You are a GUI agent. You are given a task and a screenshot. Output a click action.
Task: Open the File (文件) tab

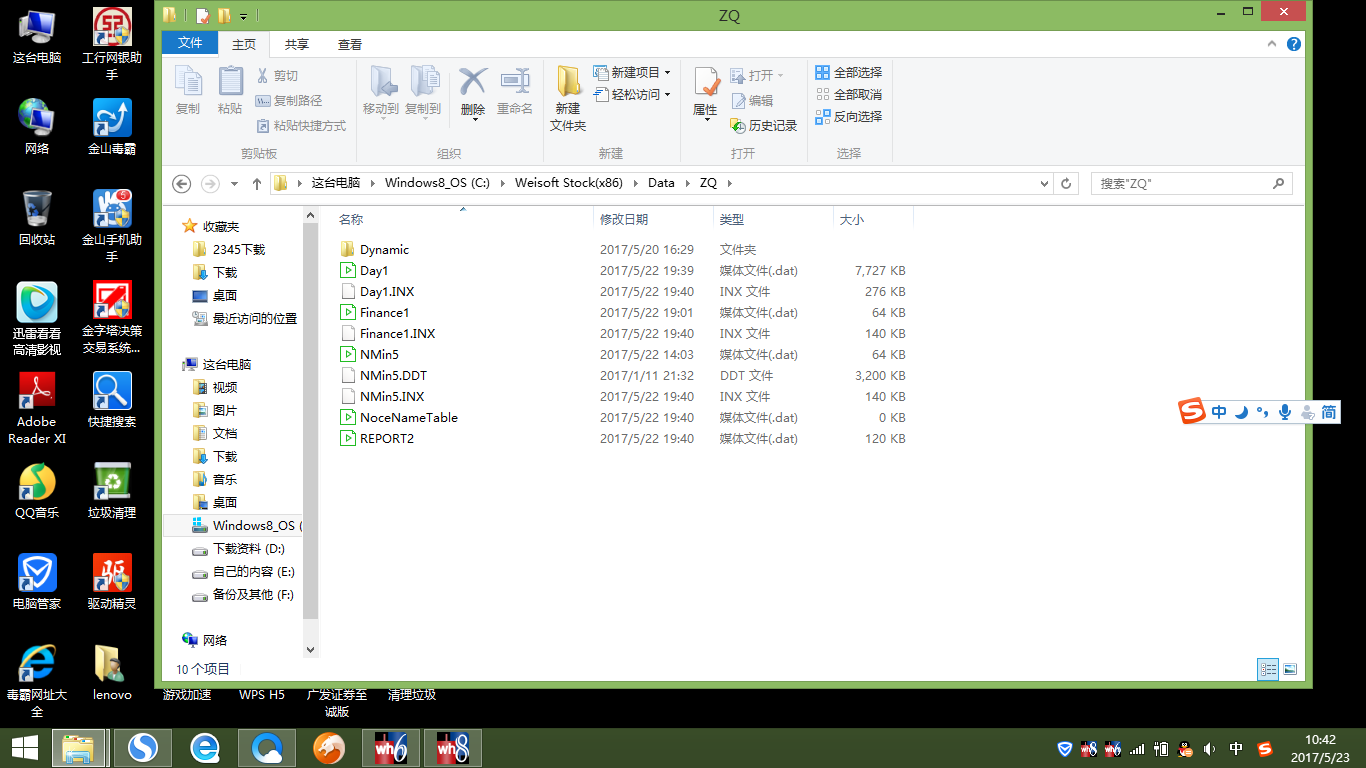click(190, 43)
